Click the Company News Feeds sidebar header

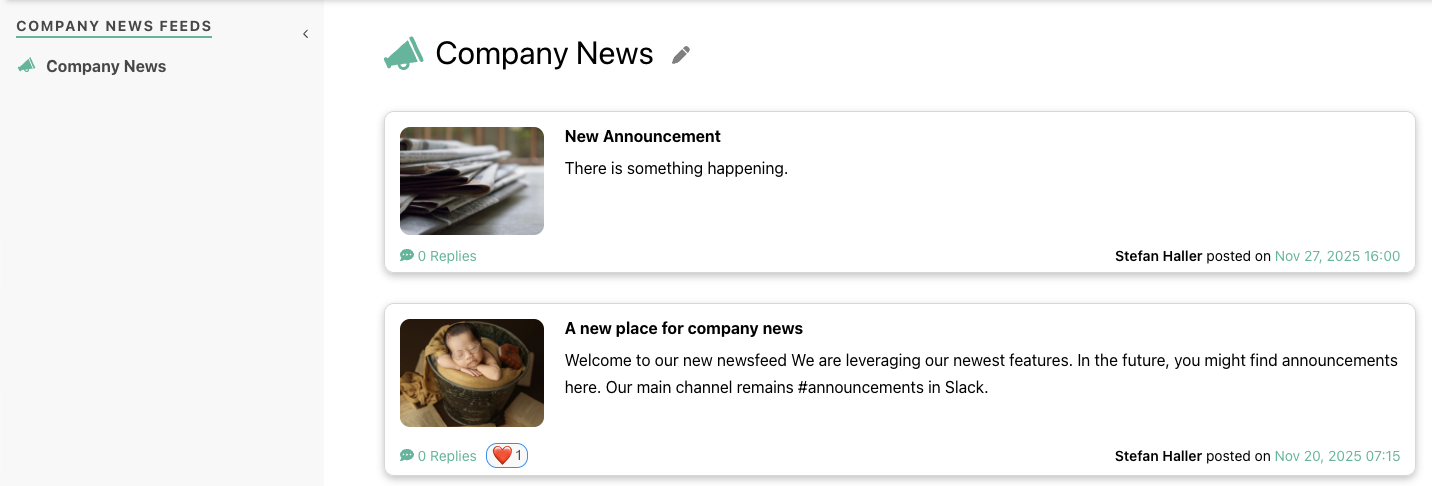click(114, 26)
